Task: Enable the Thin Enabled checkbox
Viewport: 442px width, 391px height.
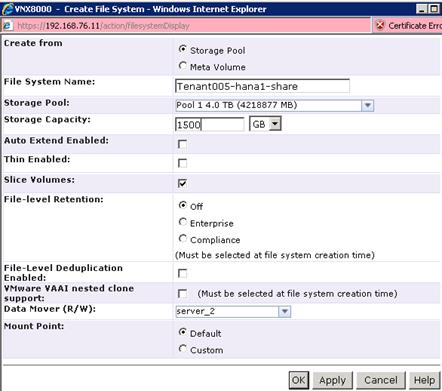Action: point(182,163)
